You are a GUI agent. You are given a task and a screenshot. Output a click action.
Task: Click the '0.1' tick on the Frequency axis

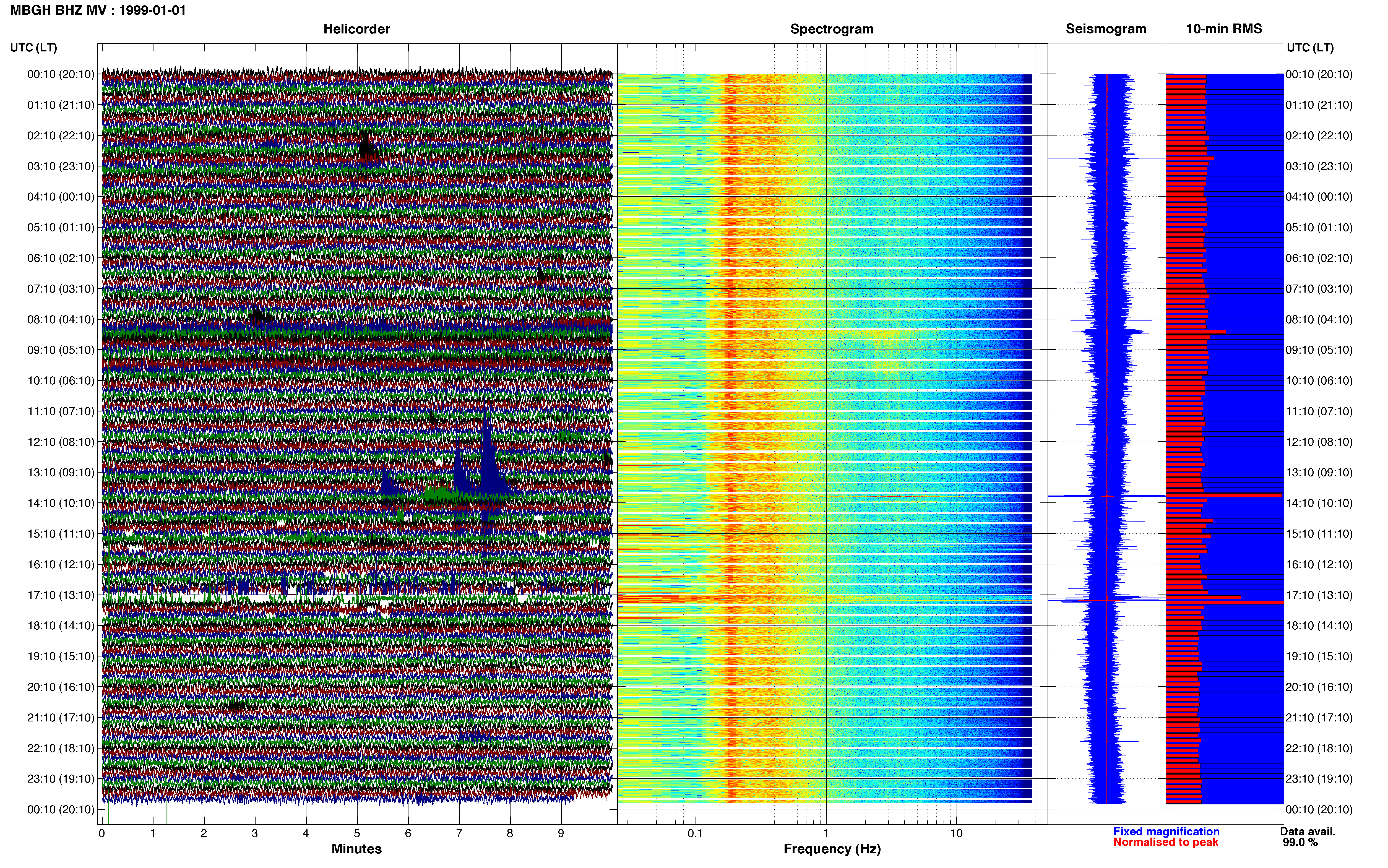pyautogui.click(x=695, y=833)
